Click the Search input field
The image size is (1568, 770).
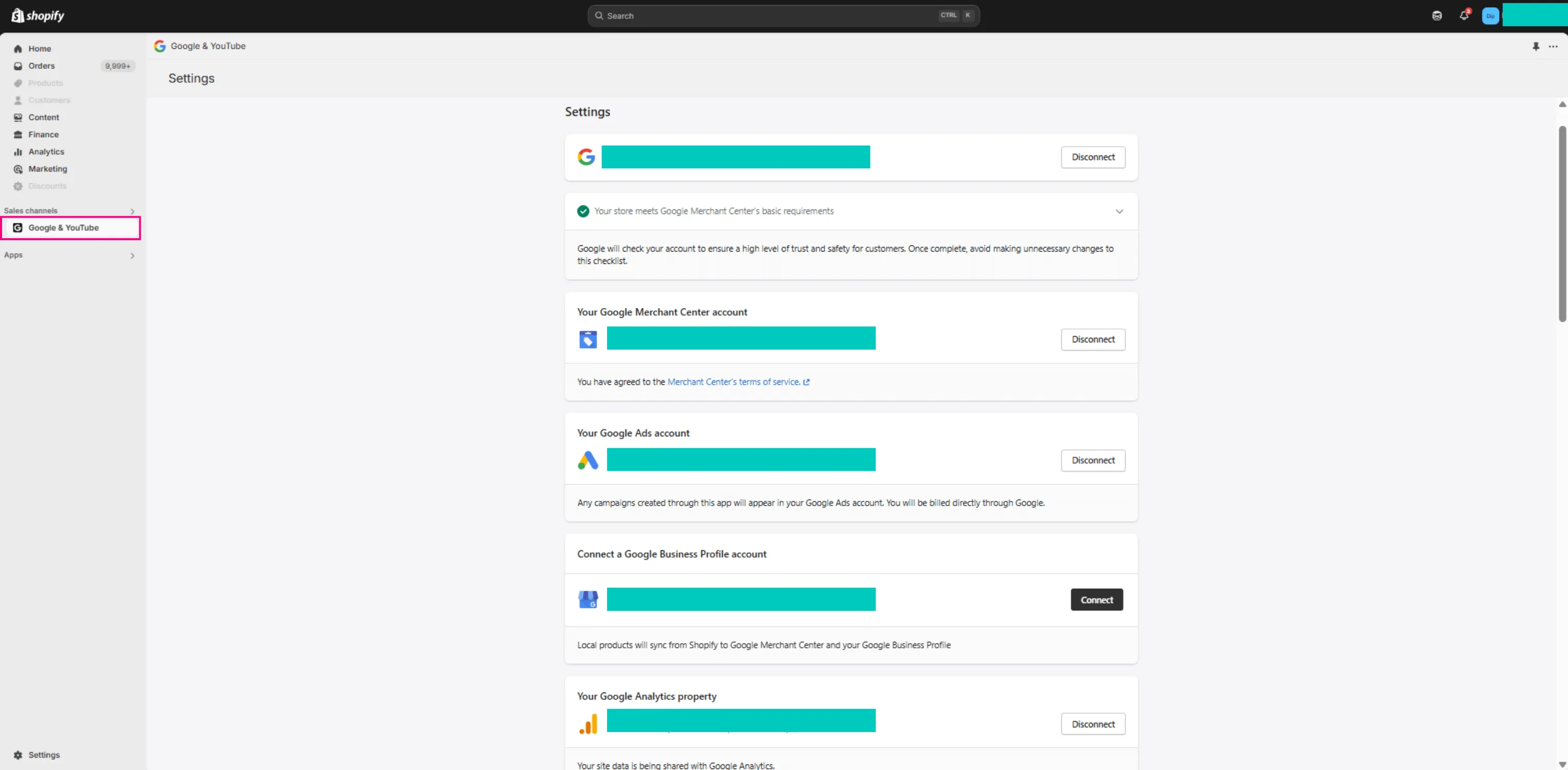pos(783,16)
